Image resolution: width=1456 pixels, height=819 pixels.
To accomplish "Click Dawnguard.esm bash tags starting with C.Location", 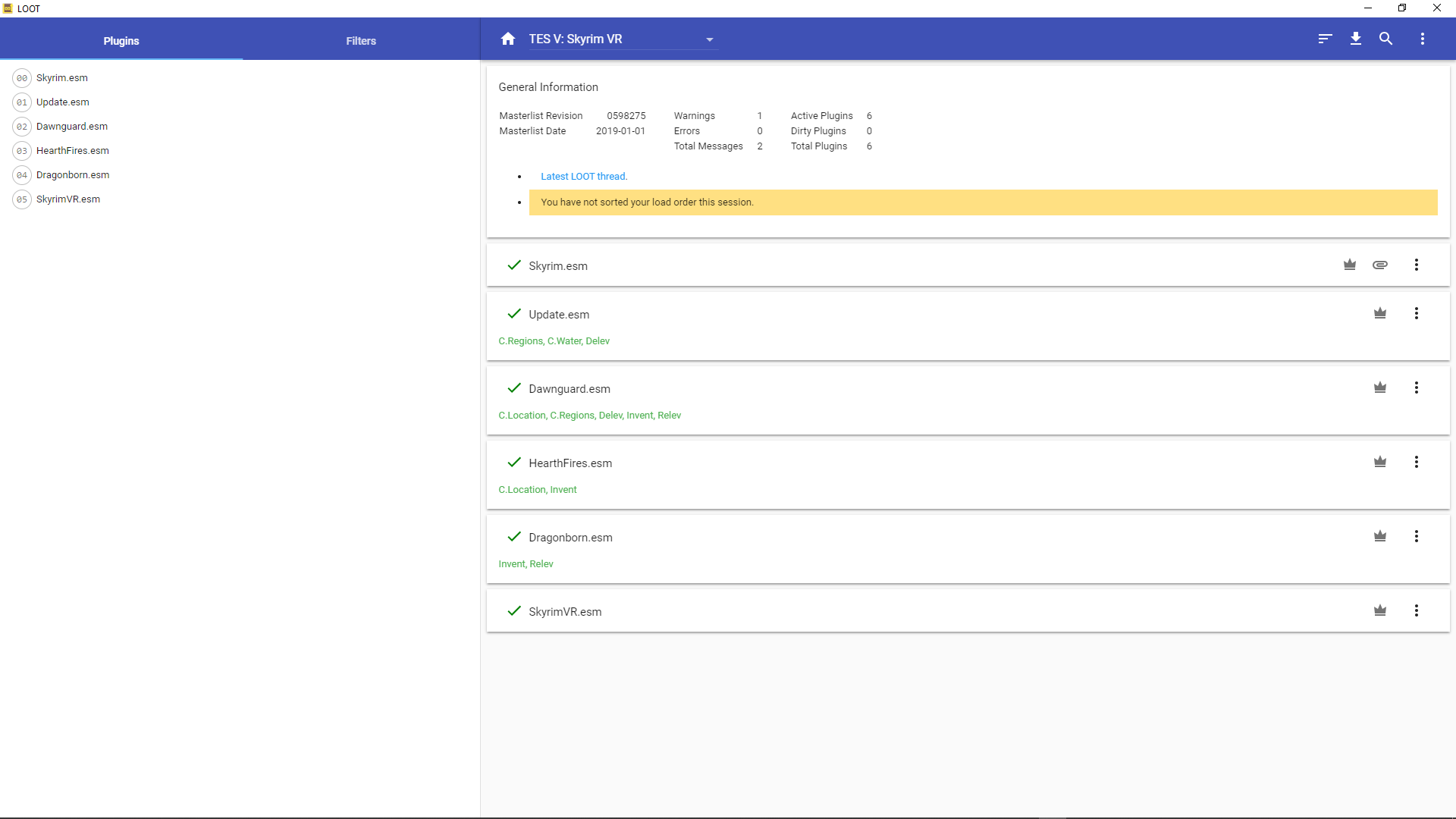I will (590, 416).
